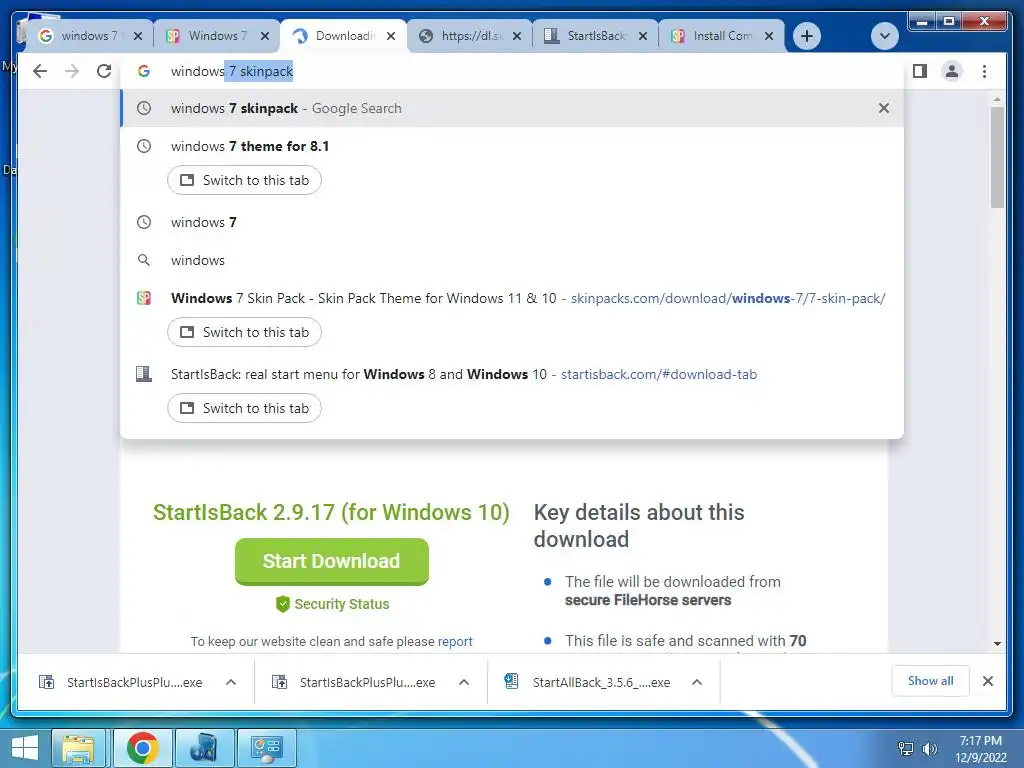The width and height of the screenshot is (1024, 768).
Task: Close the Install Com tab
Action: (769, 36)
